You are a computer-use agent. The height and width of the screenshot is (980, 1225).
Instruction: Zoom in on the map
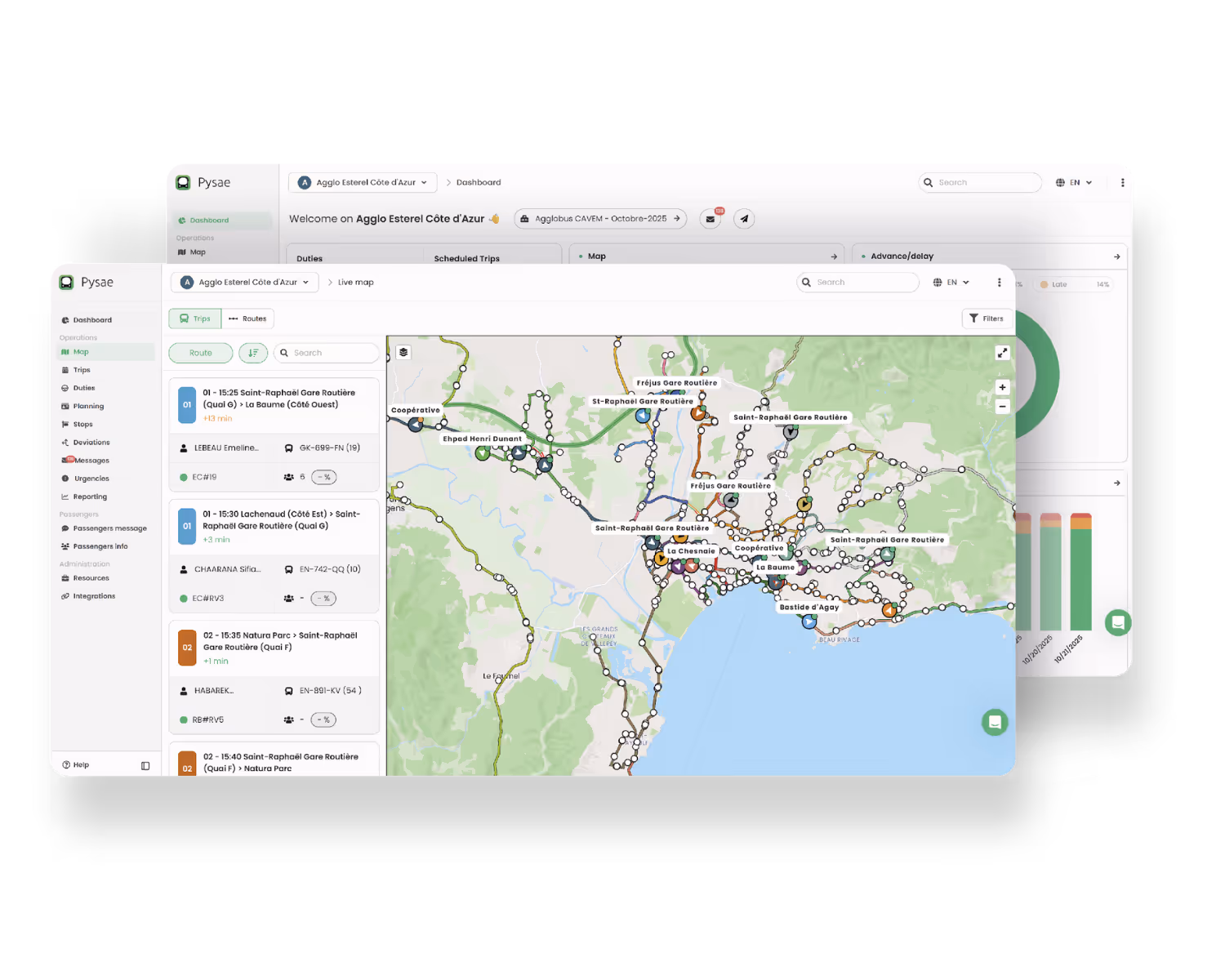pos(1002,388)
